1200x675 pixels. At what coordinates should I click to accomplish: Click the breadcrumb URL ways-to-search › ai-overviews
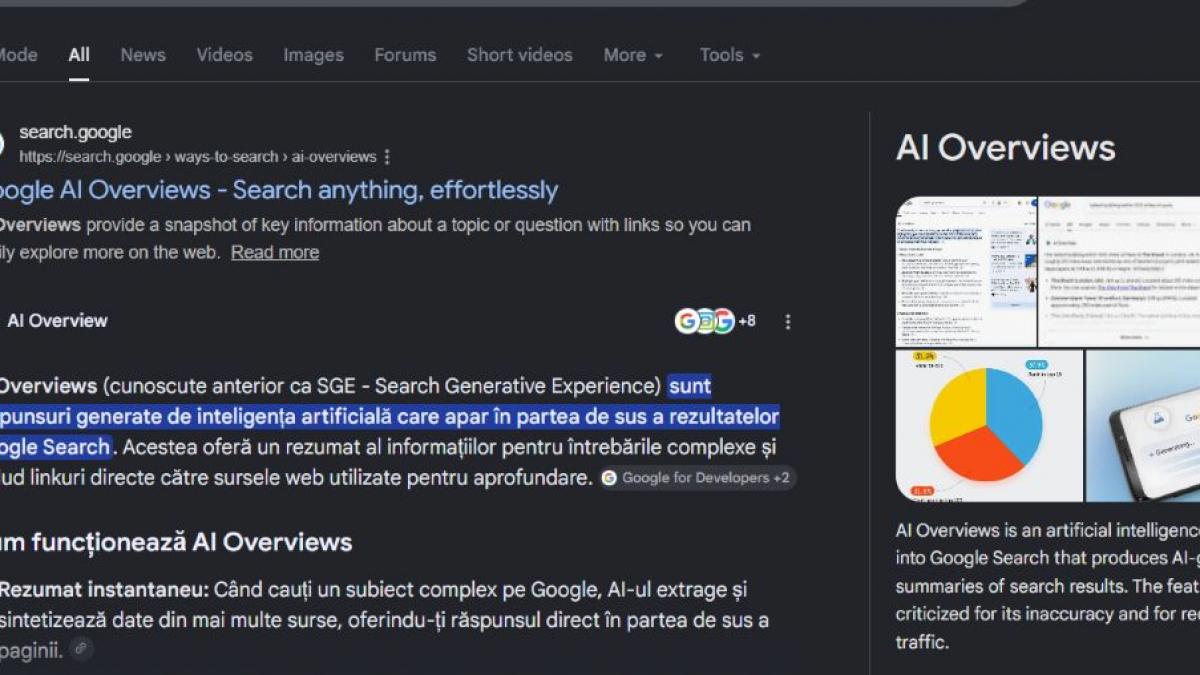pos(276,157)
